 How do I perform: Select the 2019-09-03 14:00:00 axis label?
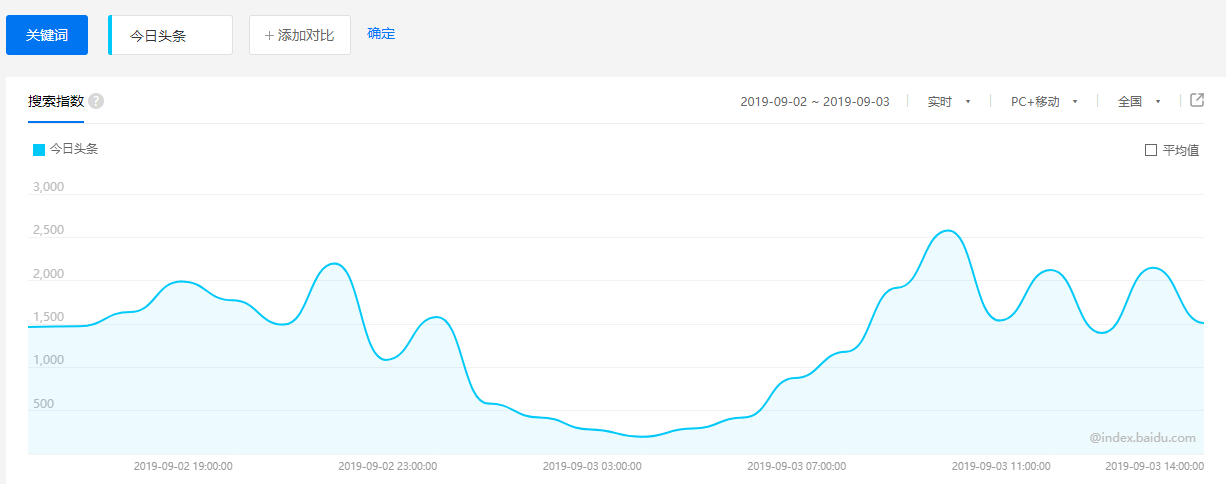[x=1154, y=466]
